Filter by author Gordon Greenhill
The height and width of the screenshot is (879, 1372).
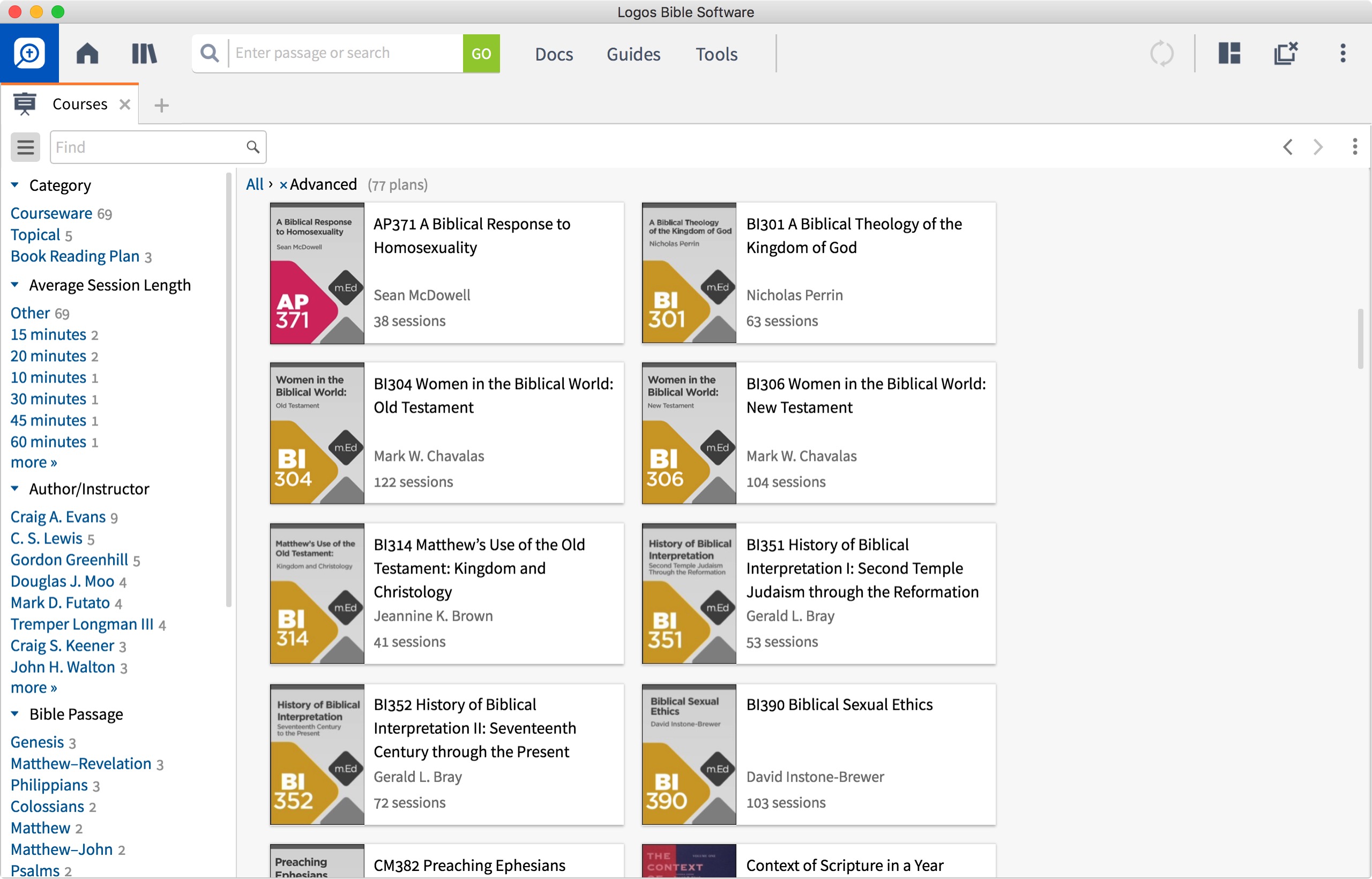[x=69, y=560]
